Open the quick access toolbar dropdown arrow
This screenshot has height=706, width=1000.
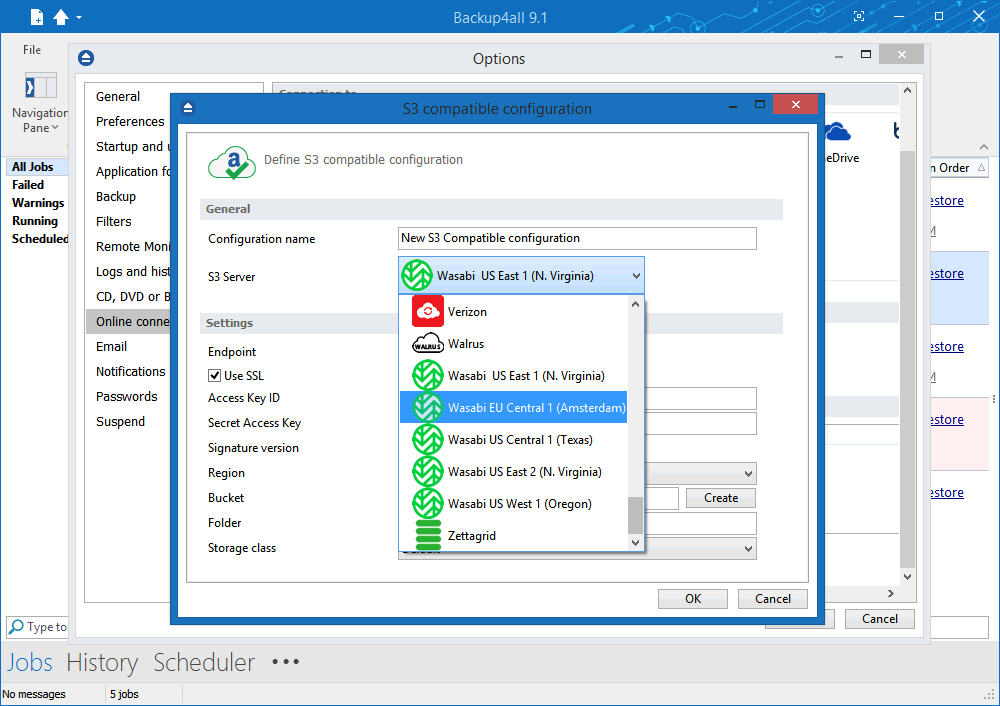[79, 18]
